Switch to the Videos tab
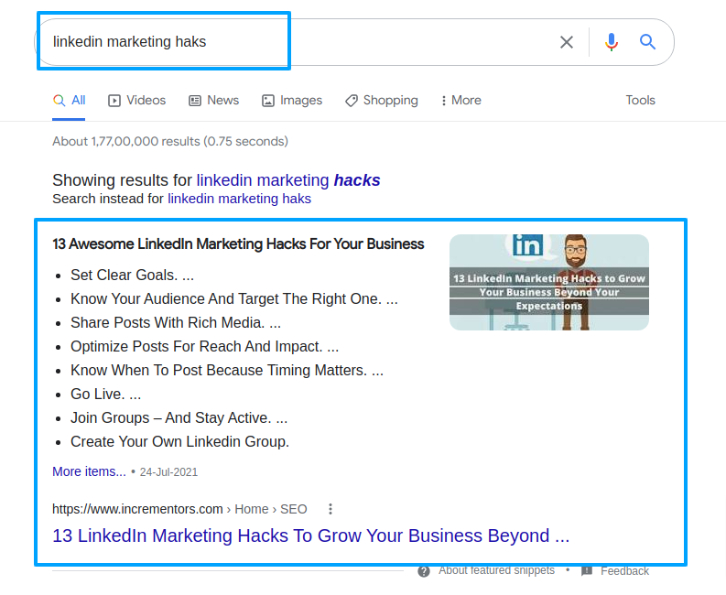This screenshot has height=595, width=726. click(137, 100)
